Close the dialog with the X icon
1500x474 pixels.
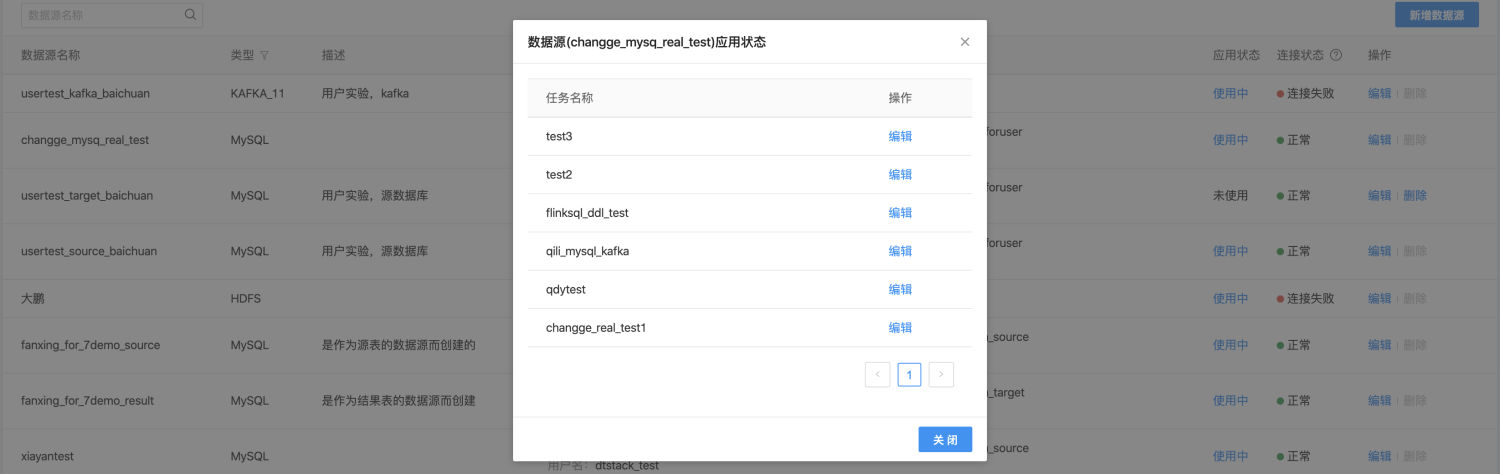(965, 42)
